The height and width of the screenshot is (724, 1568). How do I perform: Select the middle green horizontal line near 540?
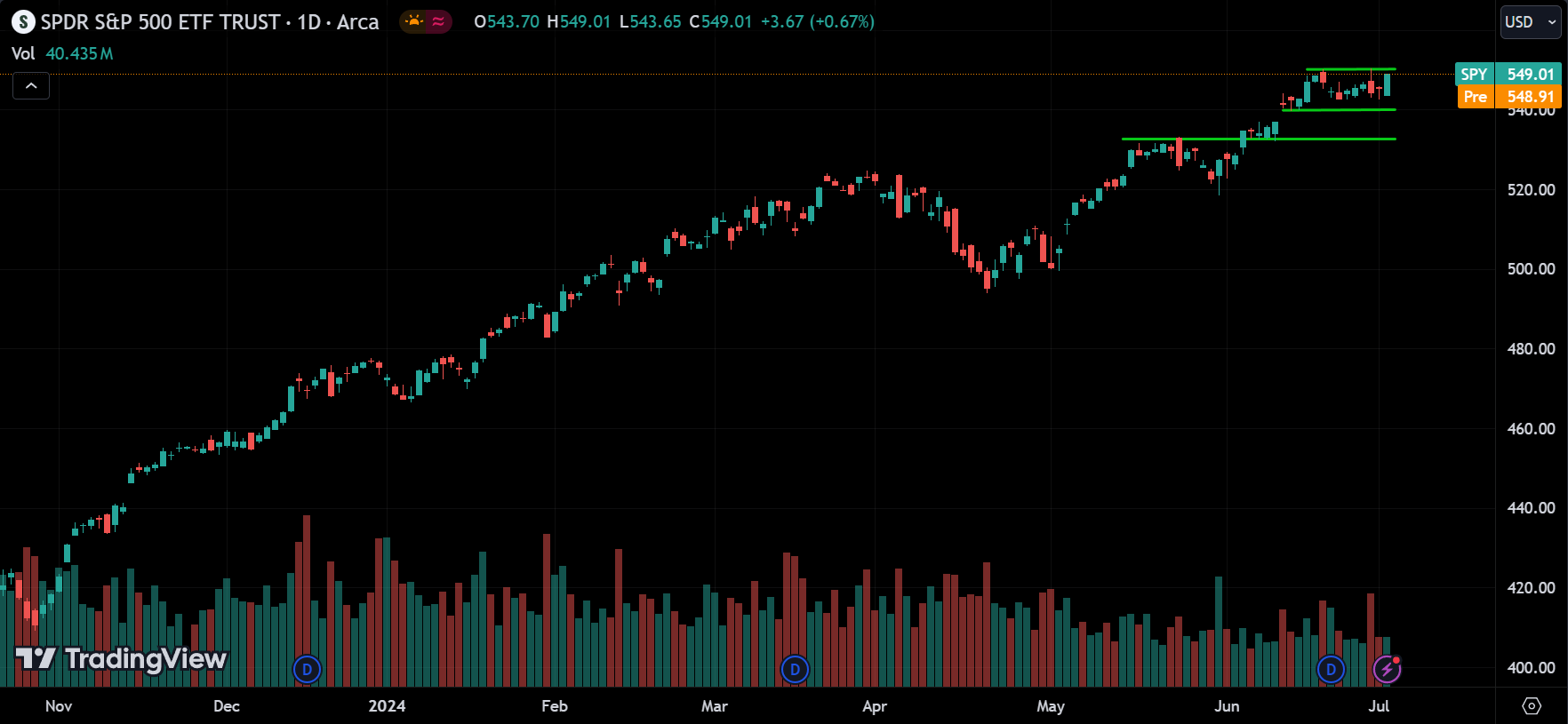(x=1338, y=109)
